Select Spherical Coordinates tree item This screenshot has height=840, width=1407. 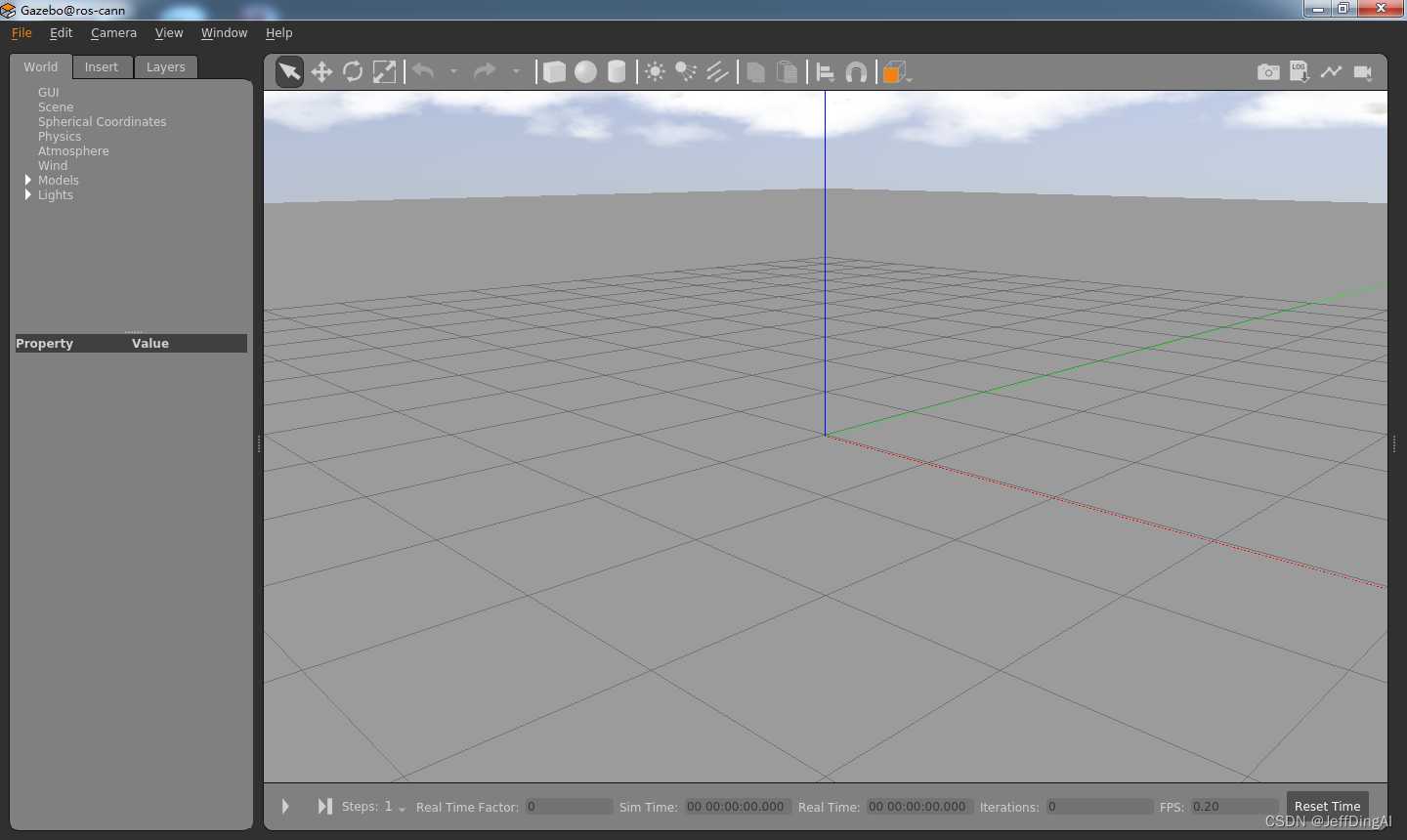click(103, 121)
